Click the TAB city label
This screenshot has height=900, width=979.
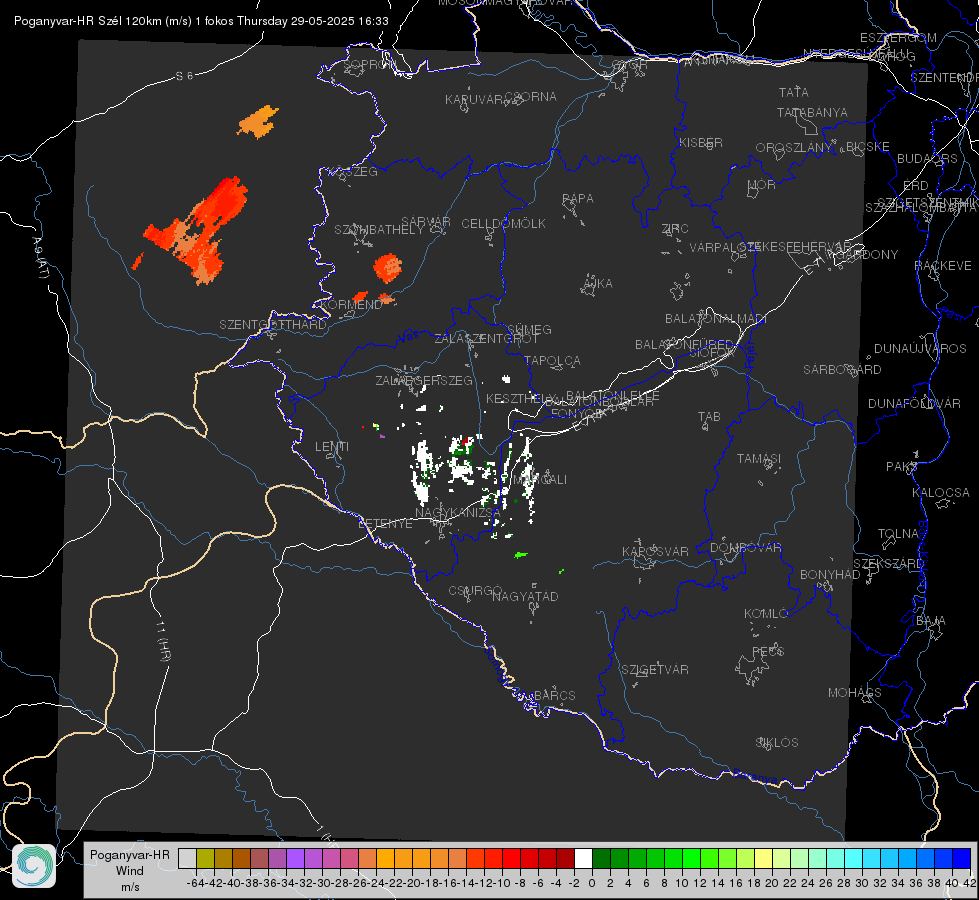point(709,417)
